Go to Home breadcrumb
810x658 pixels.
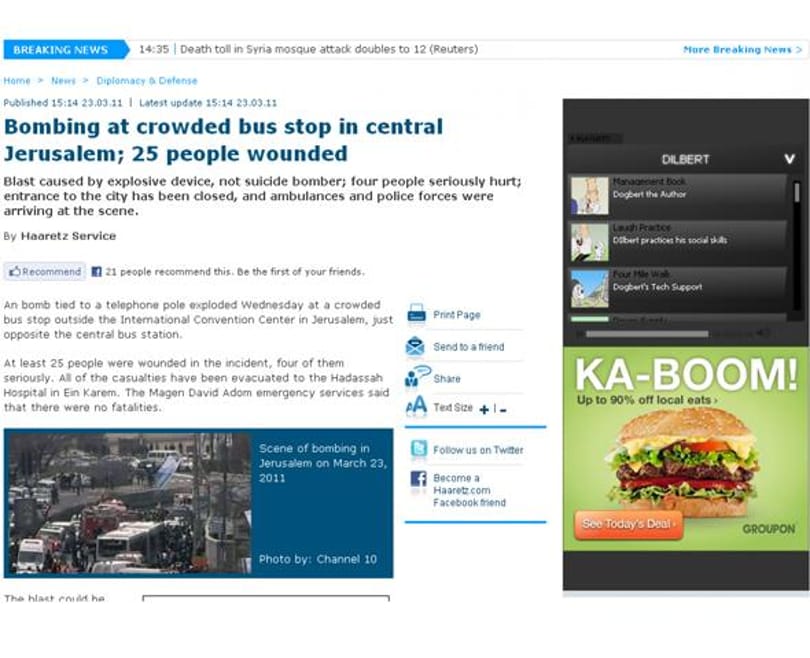tap(17, 81)
